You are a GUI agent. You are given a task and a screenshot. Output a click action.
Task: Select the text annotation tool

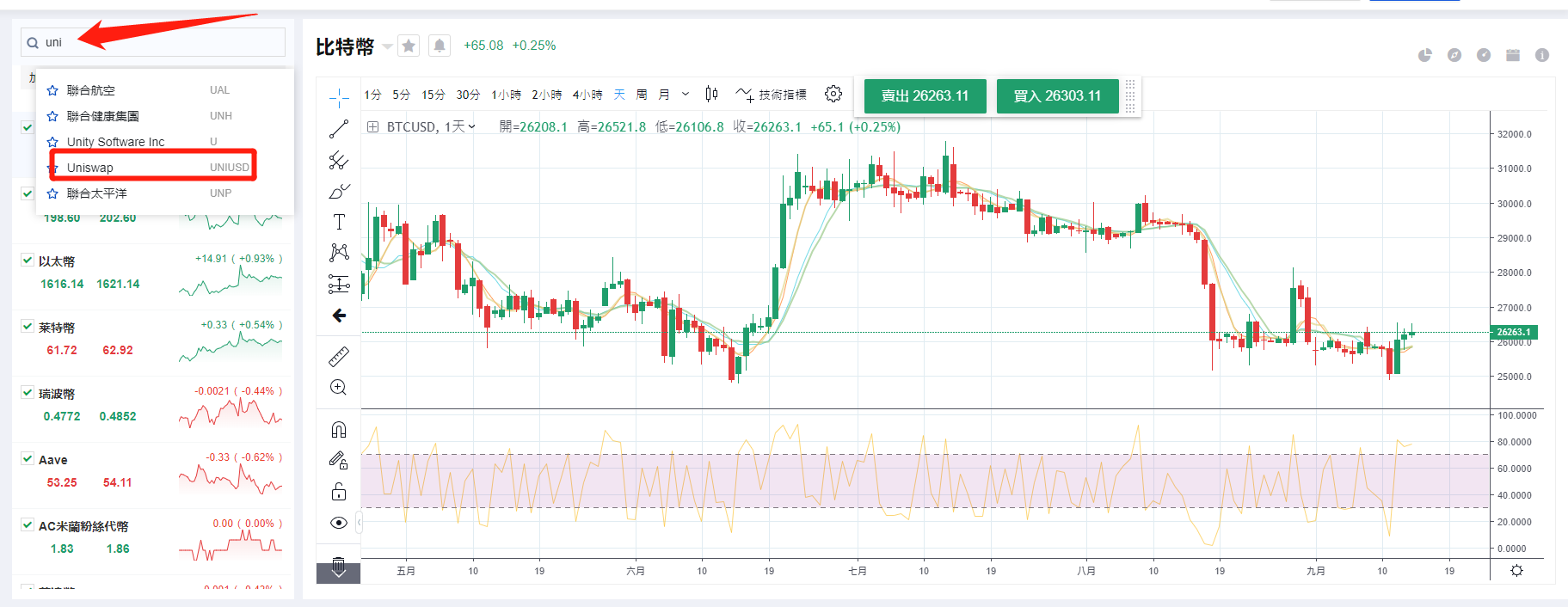(x=339, y=222)
